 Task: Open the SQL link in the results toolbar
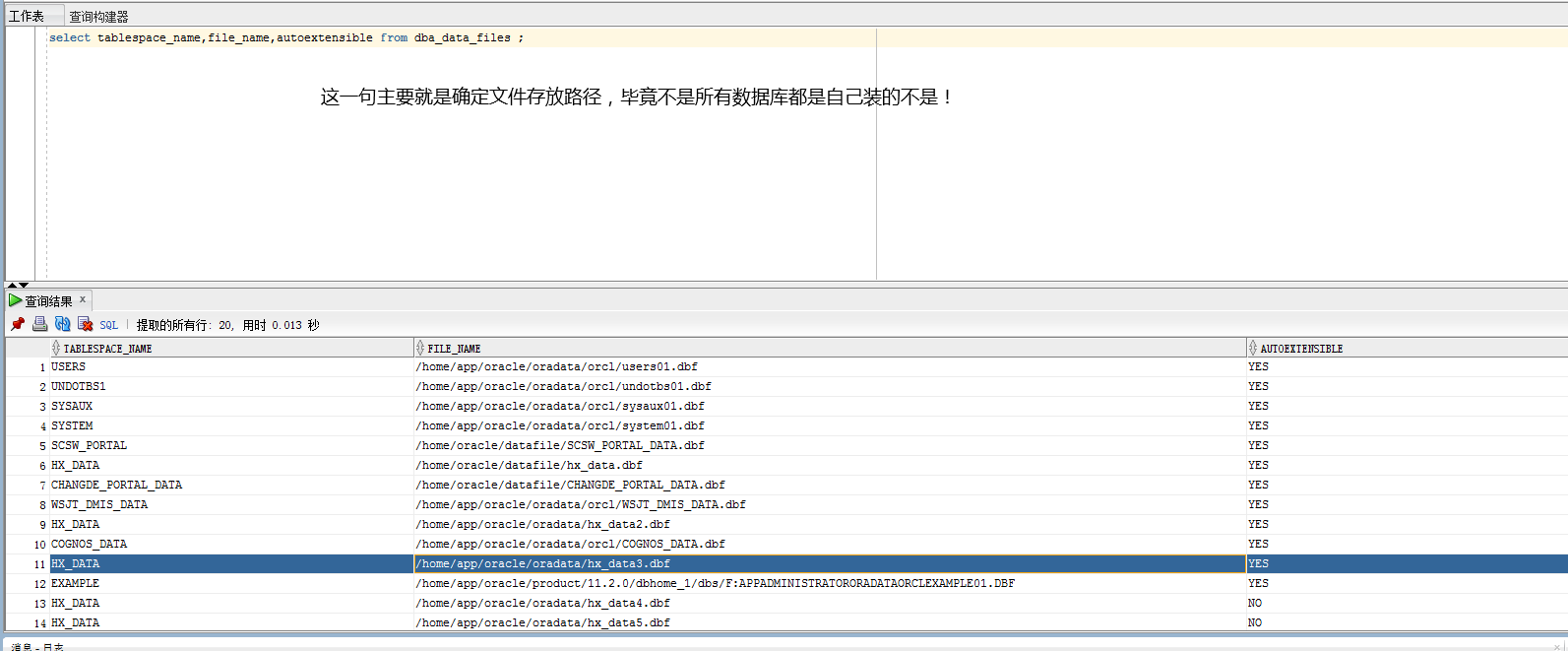[108, 325]
